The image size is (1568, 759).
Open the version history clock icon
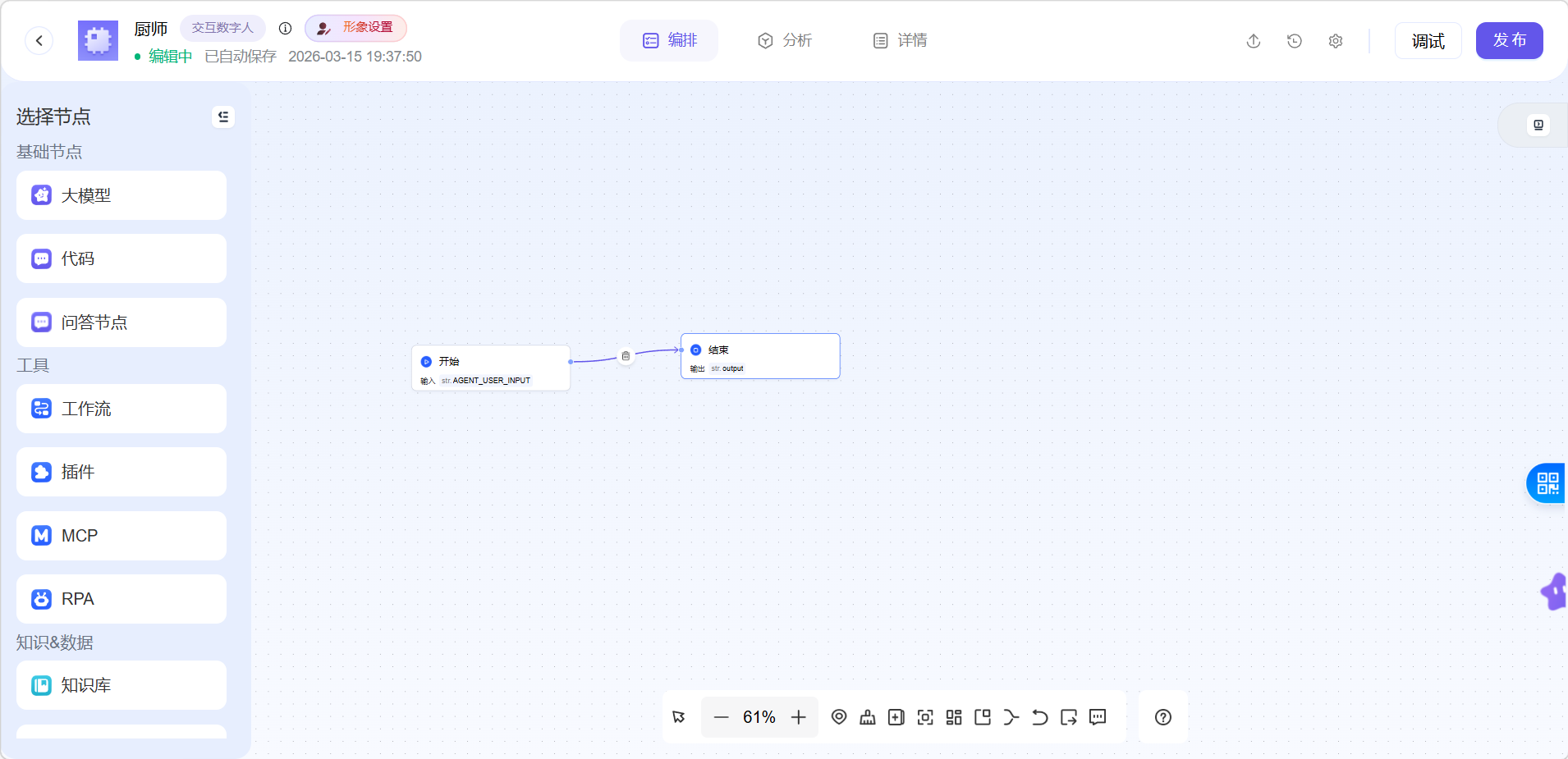coord(1295,41)
